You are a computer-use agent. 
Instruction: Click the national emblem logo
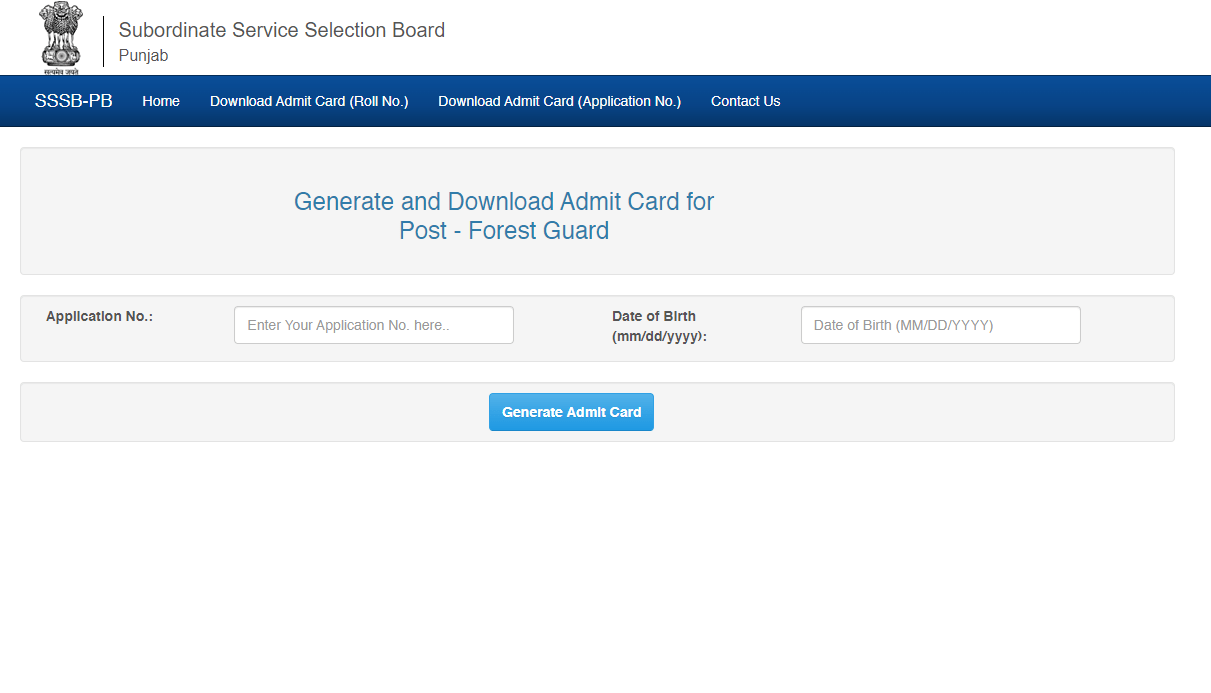coord(61,38)
